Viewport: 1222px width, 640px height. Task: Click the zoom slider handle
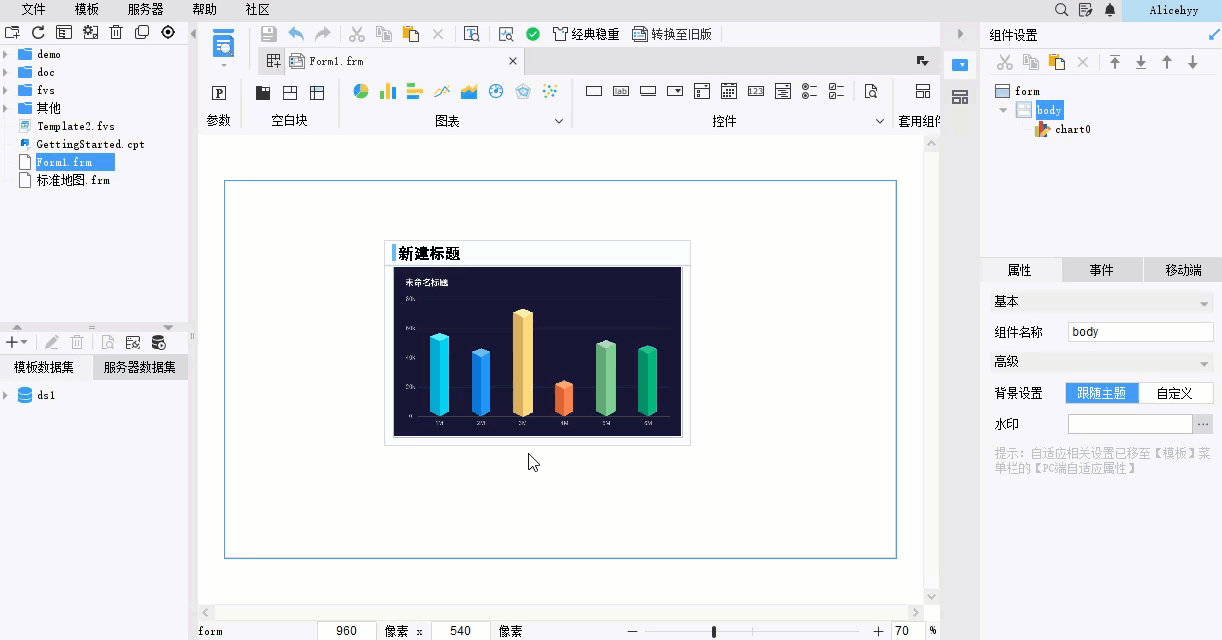pyautogui.click(x=714, y=631)
